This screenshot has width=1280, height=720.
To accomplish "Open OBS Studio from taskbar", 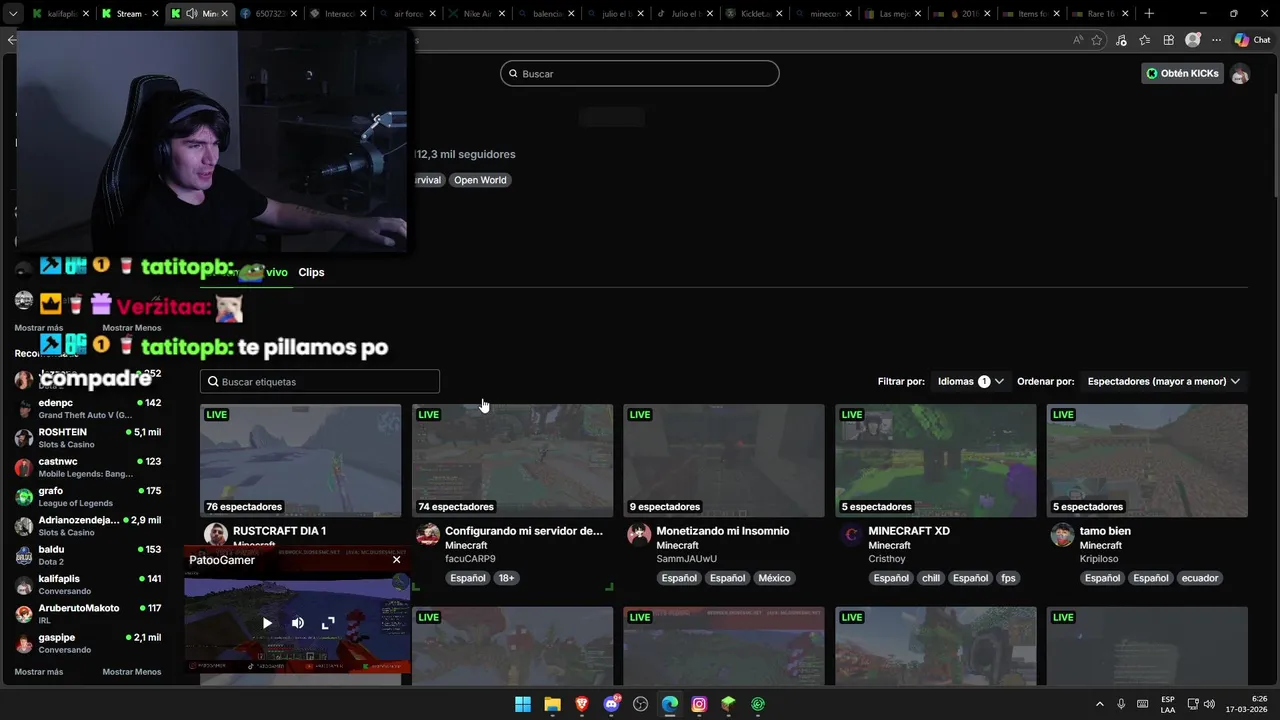I will point(641,704).
